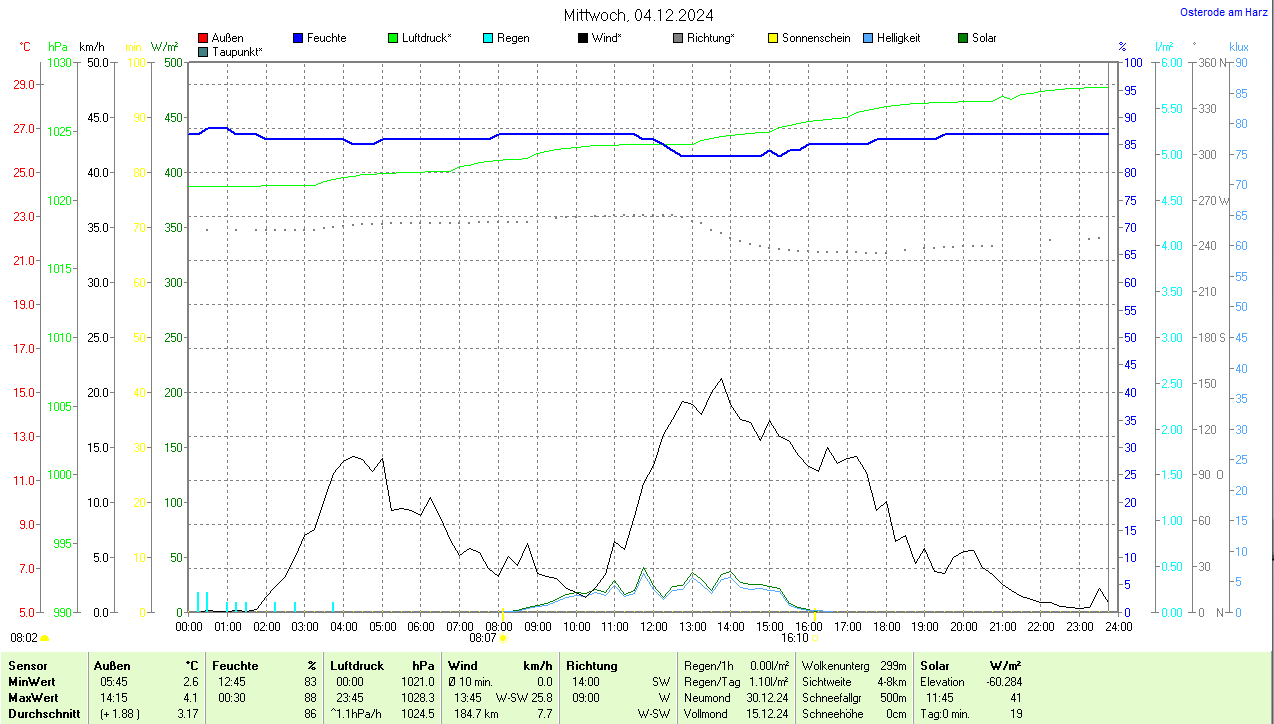Screen dimensions: 1274x724
Task: Open the Osterode am Harz link
Action: click(1224, 12)
